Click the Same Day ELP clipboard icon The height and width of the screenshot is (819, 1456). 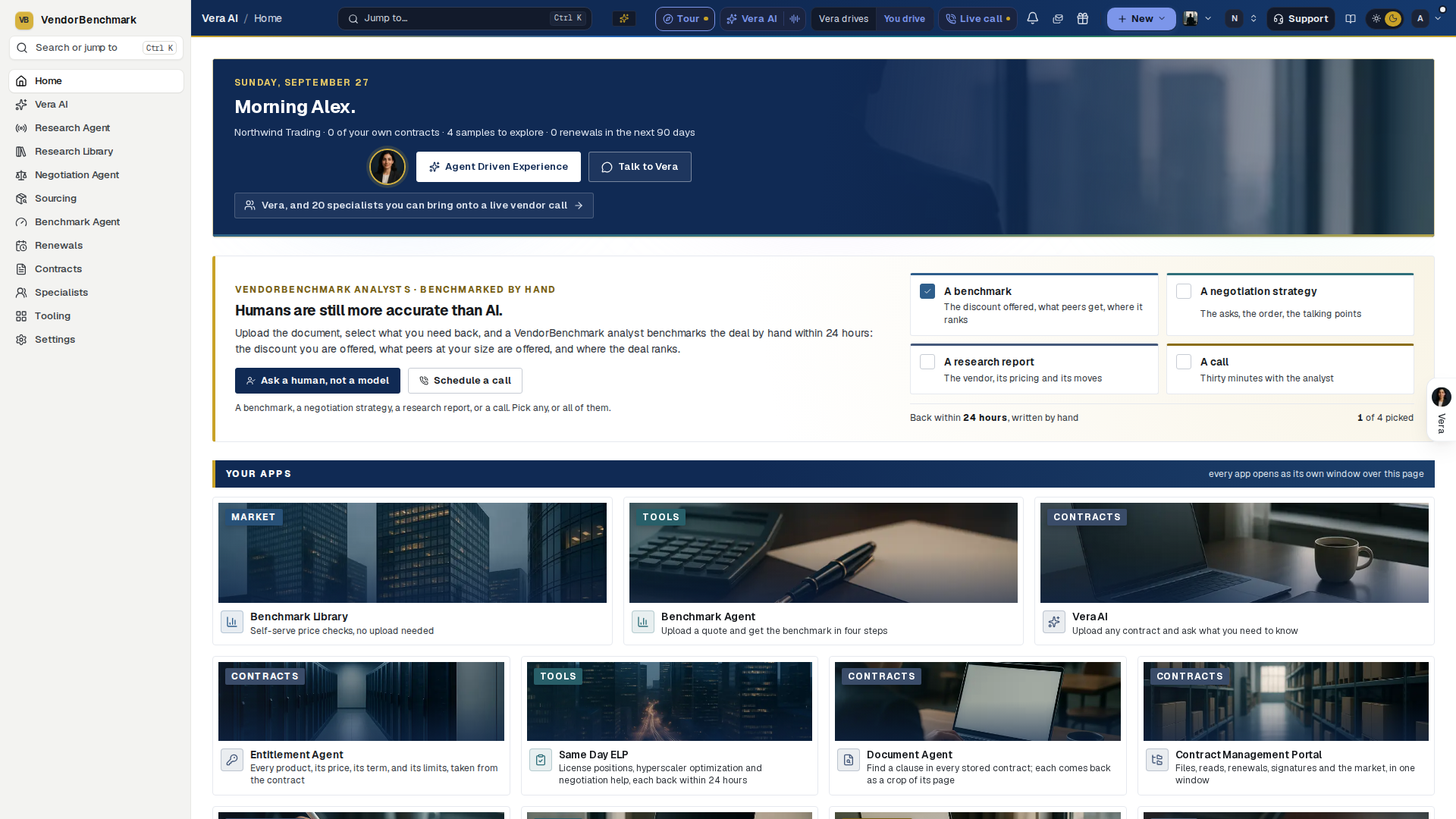pos(541,759)
